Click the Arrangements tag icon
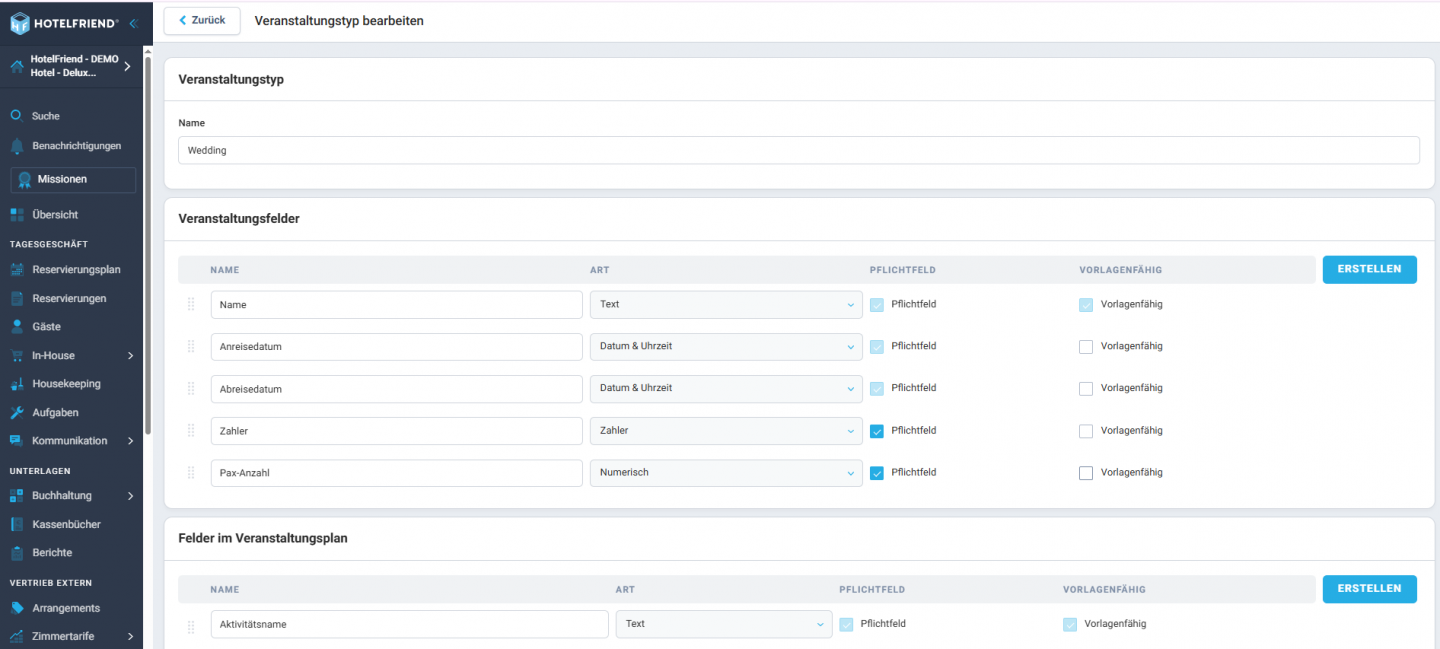The width and height of the screenshot is (1440, 649). coord(16,608)
